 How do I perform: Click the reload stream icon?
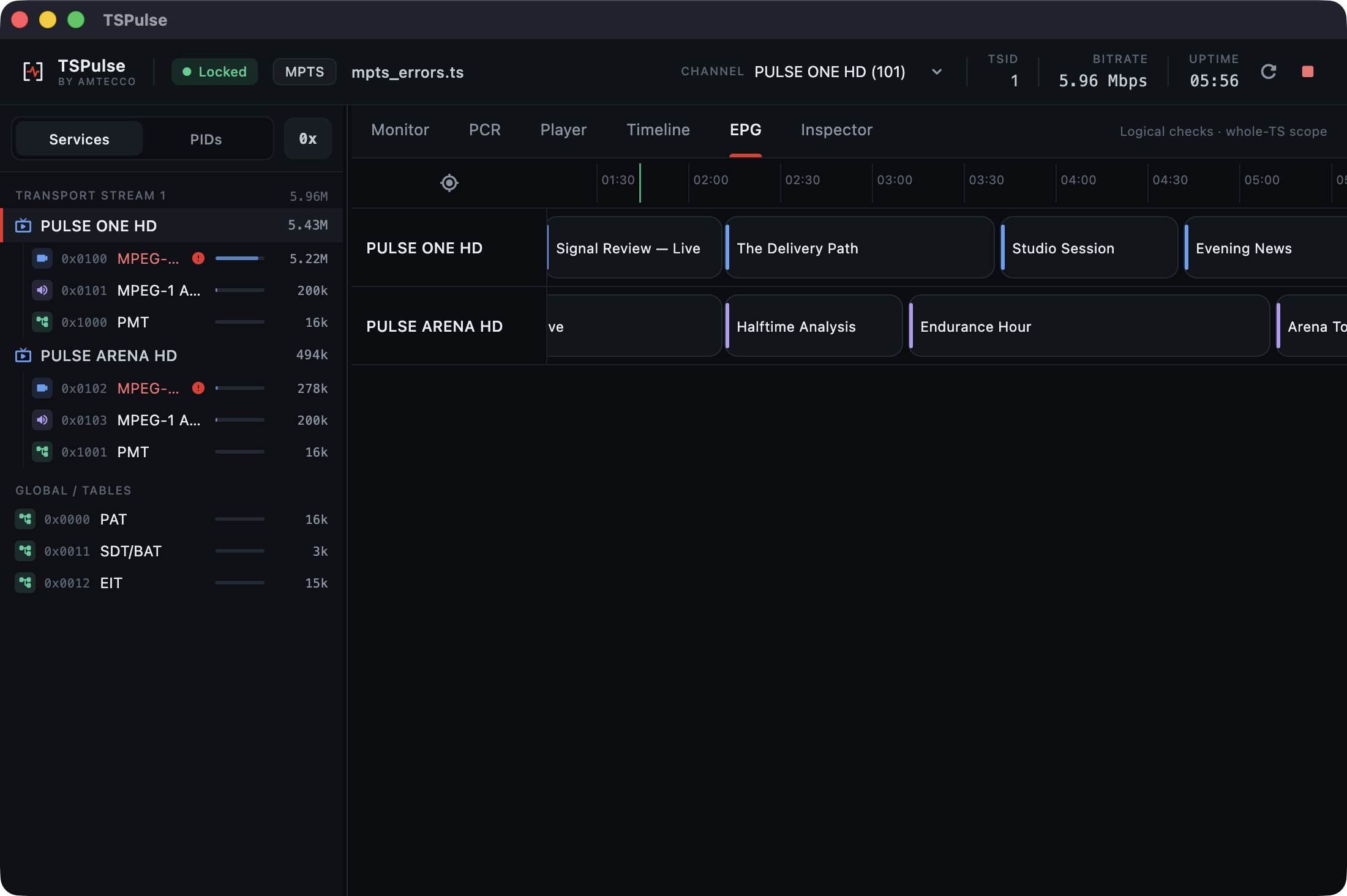pyautogui.click(x=1269, y=72)
